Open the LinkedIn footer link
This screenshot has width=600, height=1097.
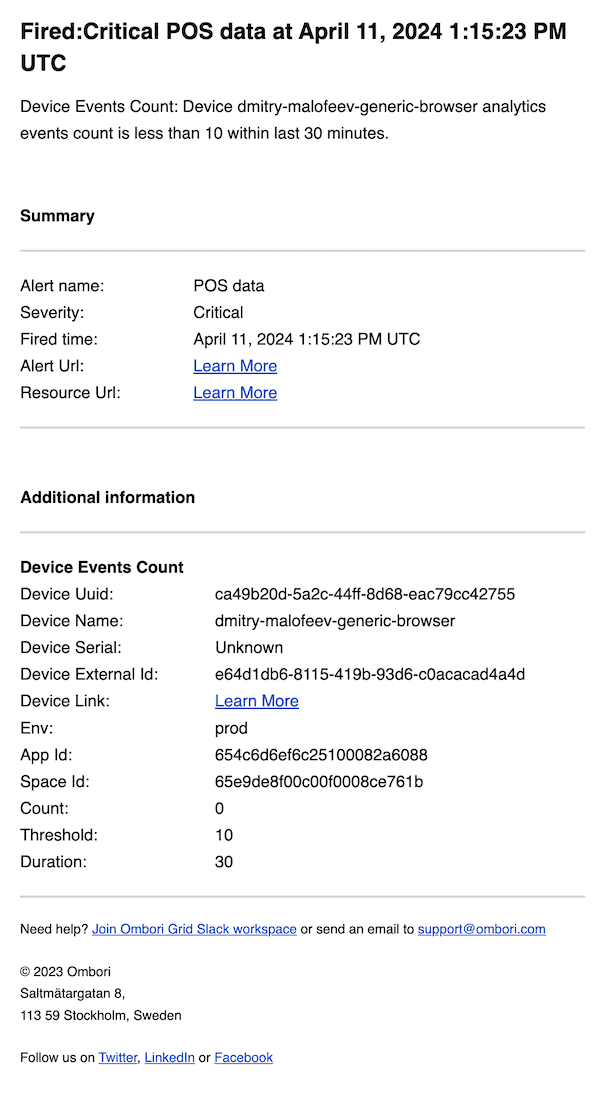[169, 1057]
